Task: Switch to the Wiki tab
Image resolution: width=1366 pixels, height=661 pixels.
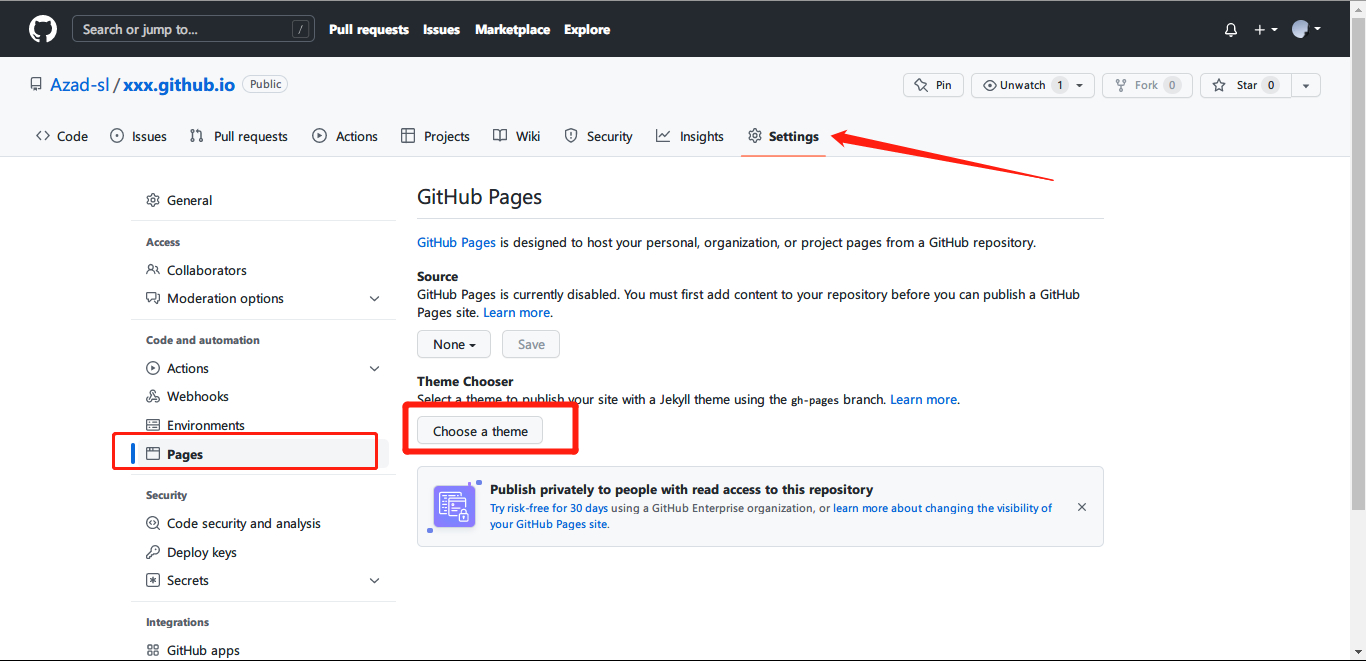Action: (x=517, y=136)
